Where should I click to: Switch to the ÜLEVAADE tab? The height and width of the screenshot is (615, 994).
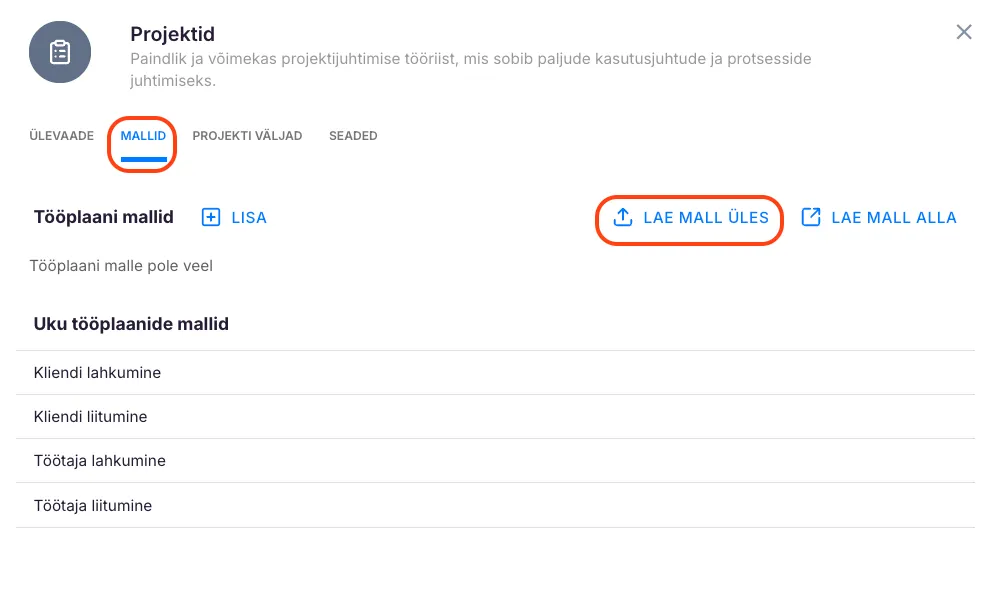[61, 136]
